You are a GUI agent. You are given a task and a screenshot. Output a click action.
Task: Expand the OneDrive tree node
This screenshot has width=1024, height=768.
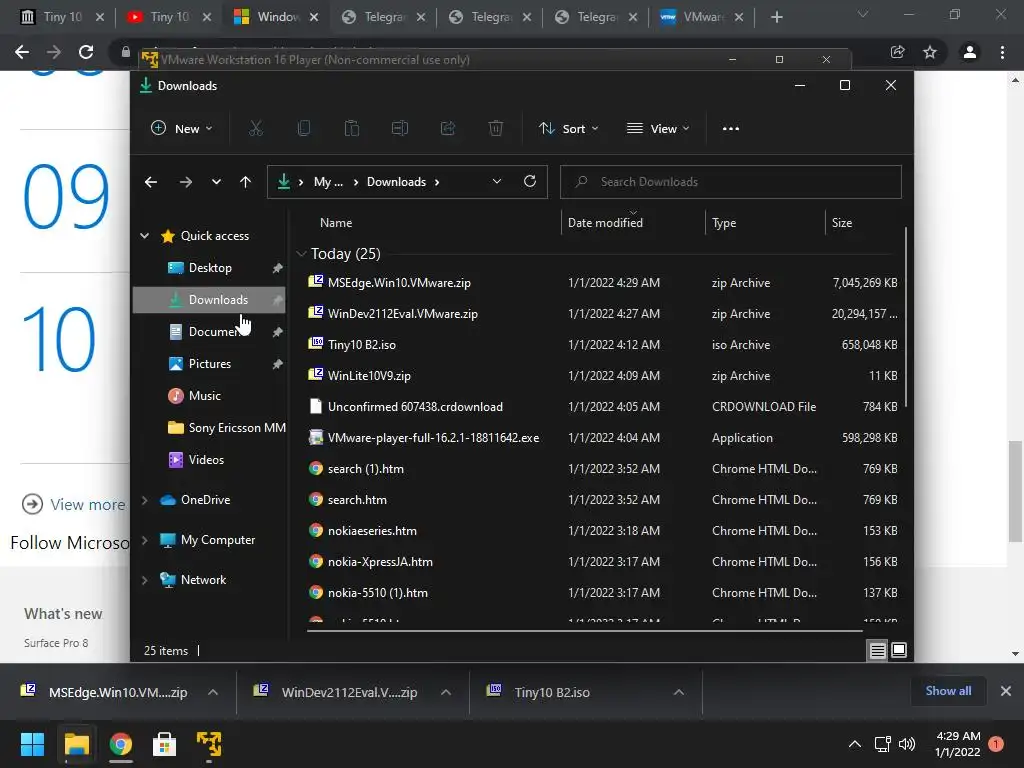tap(144, 500)
